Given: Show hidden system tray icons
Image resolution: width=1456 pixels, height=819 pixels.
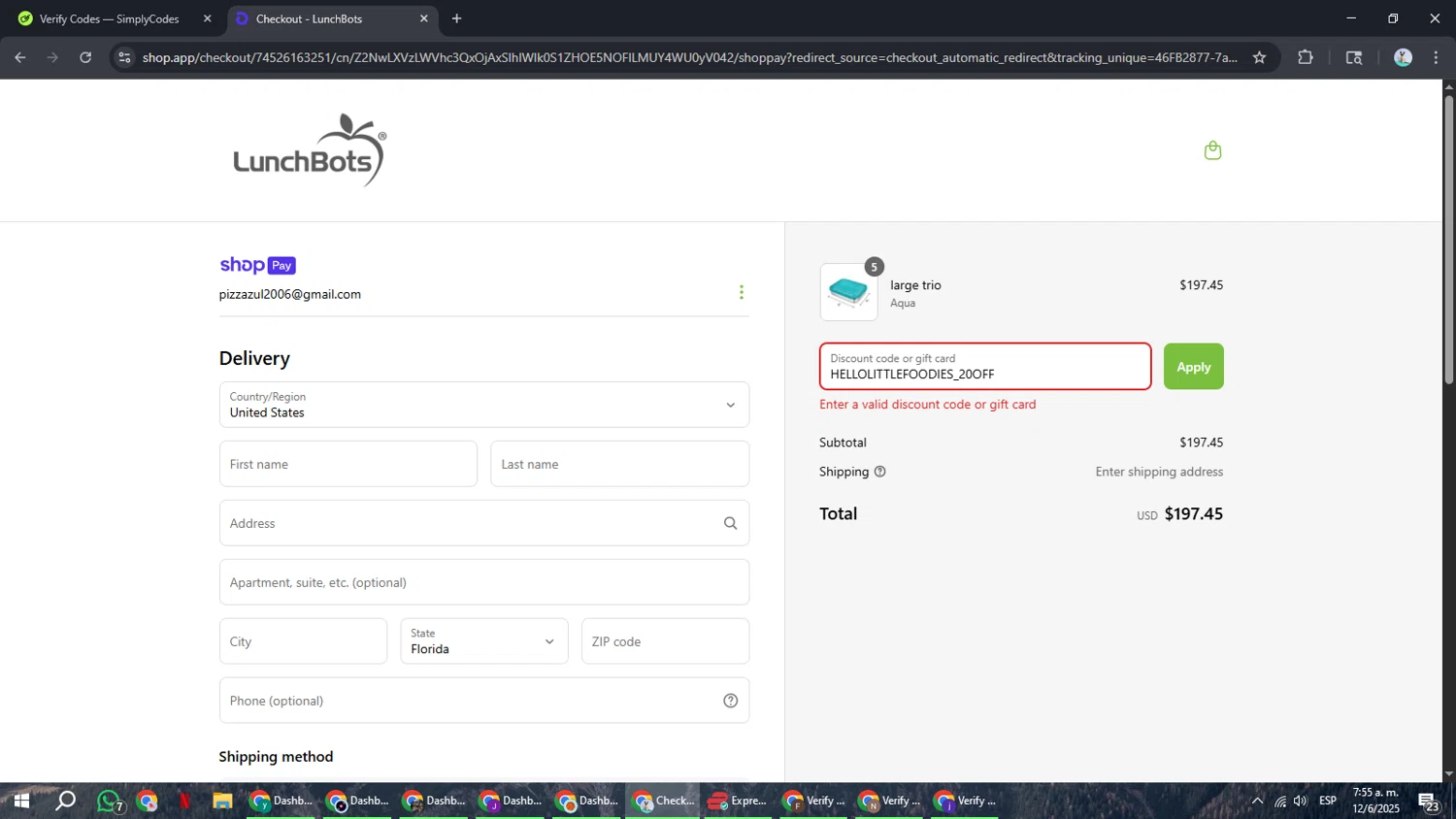Looking at the screenshot, I should click(x=1257, y=801).
